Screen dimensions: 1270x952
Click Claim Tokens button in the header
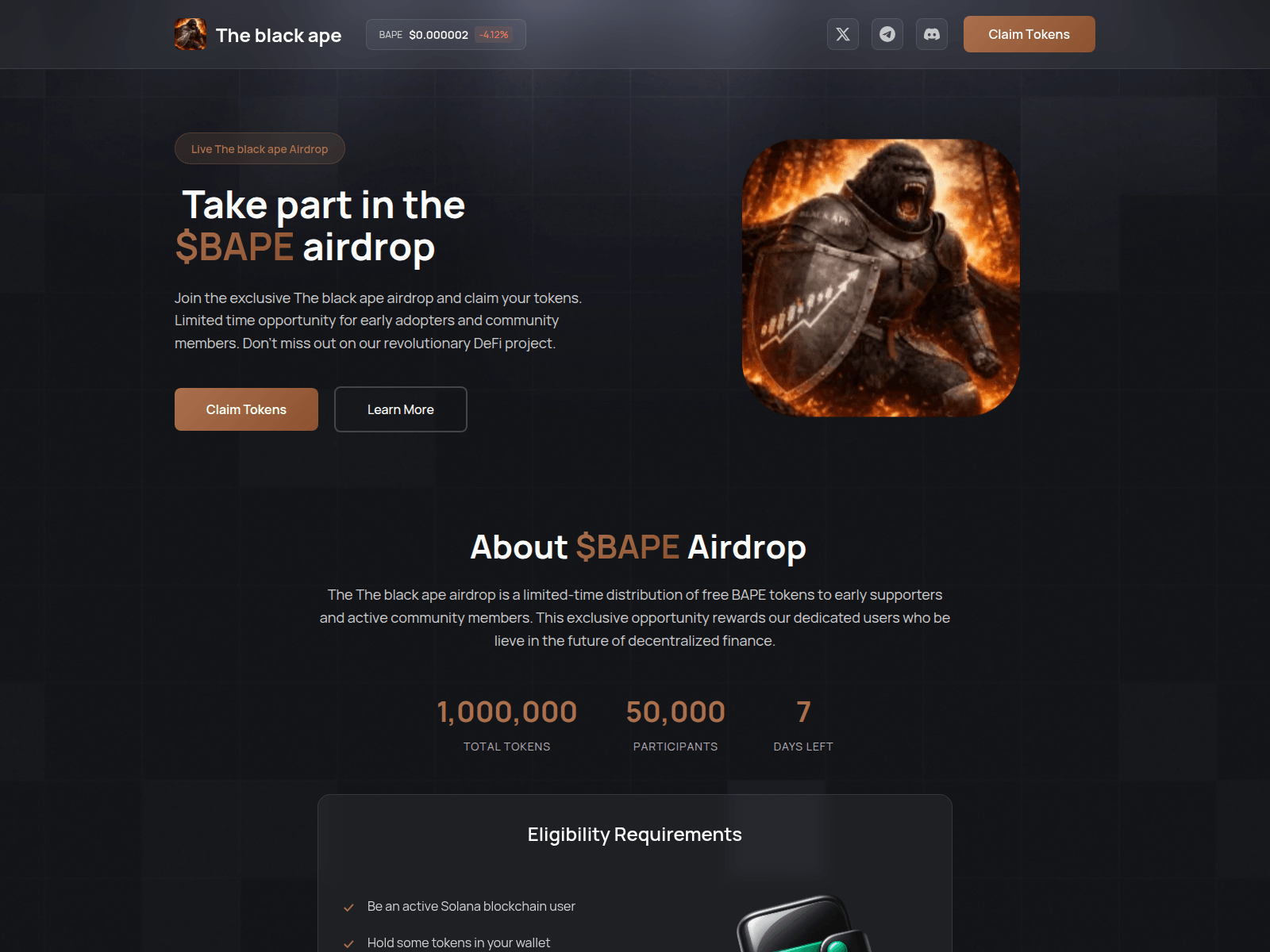[x=1029, y=34]
